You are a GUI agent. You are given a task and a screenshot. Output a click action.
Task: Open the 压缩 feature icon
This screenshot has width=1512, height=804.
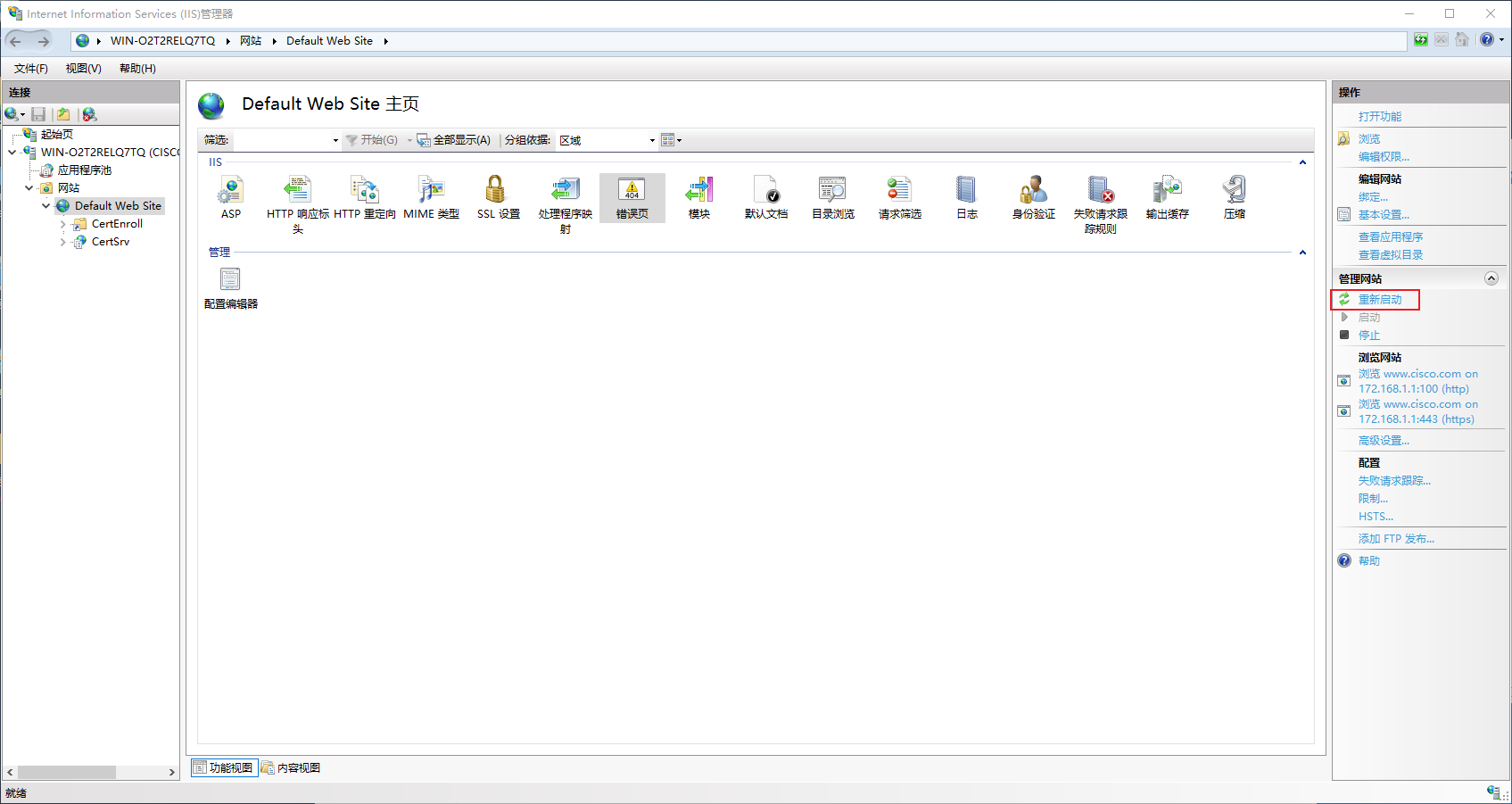(x=1235, y=197)
